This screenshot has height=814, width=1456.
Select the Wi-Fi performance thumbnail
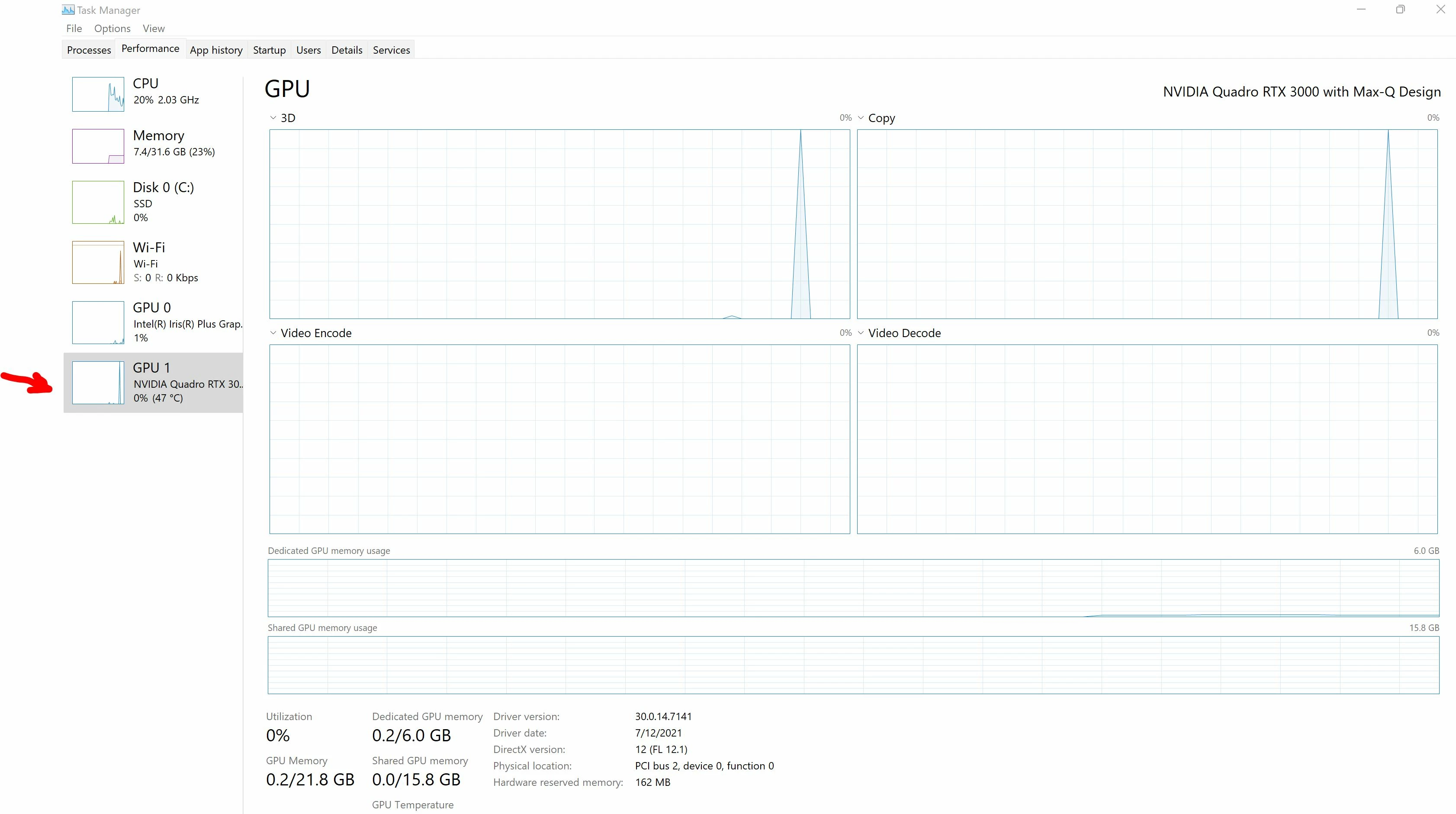point(98,262)
